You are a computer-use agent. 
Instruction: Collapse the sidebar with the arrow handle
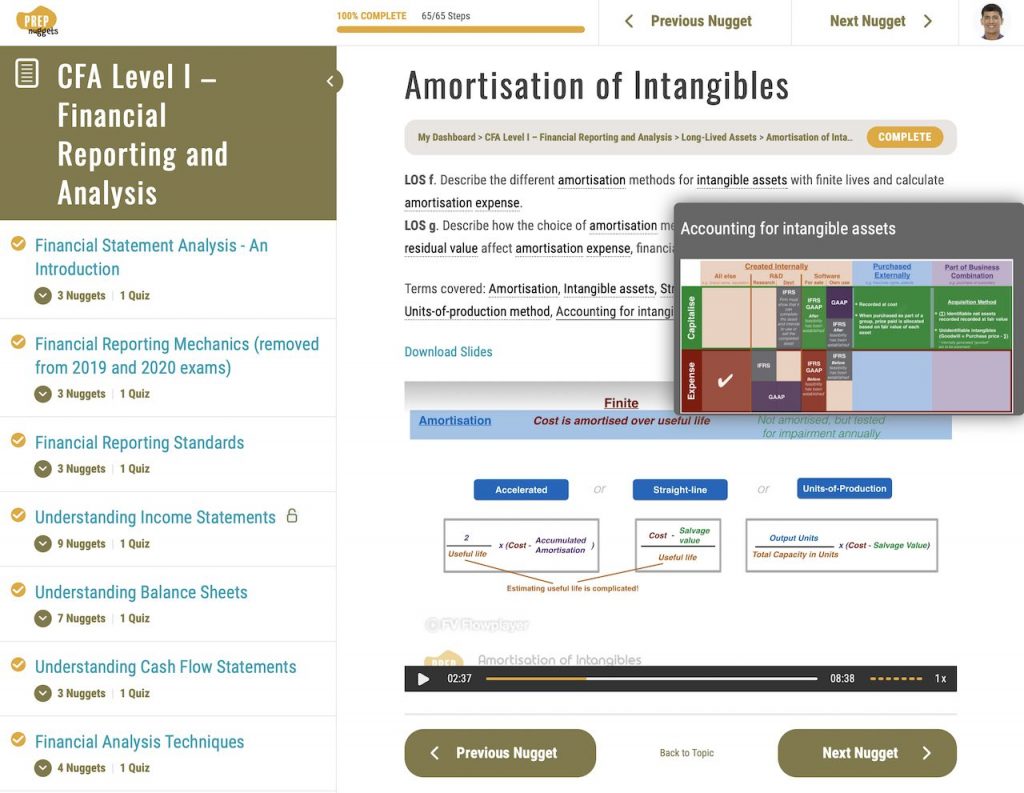coord(330,82)
